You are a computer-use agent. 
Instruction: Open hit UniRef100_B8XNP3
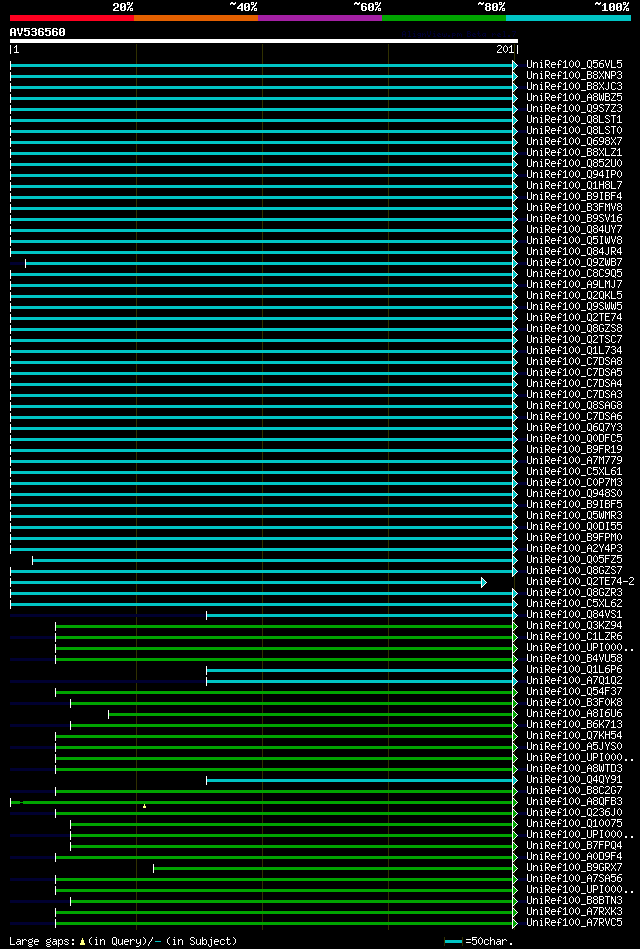point(575,75)
